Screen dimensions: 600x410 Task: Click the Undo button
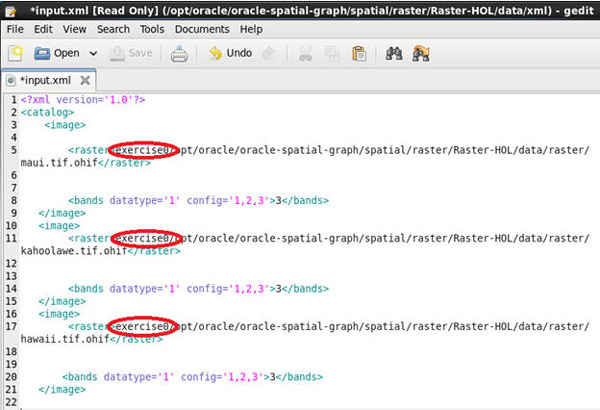pyautogui.click(x=230, y=53)
